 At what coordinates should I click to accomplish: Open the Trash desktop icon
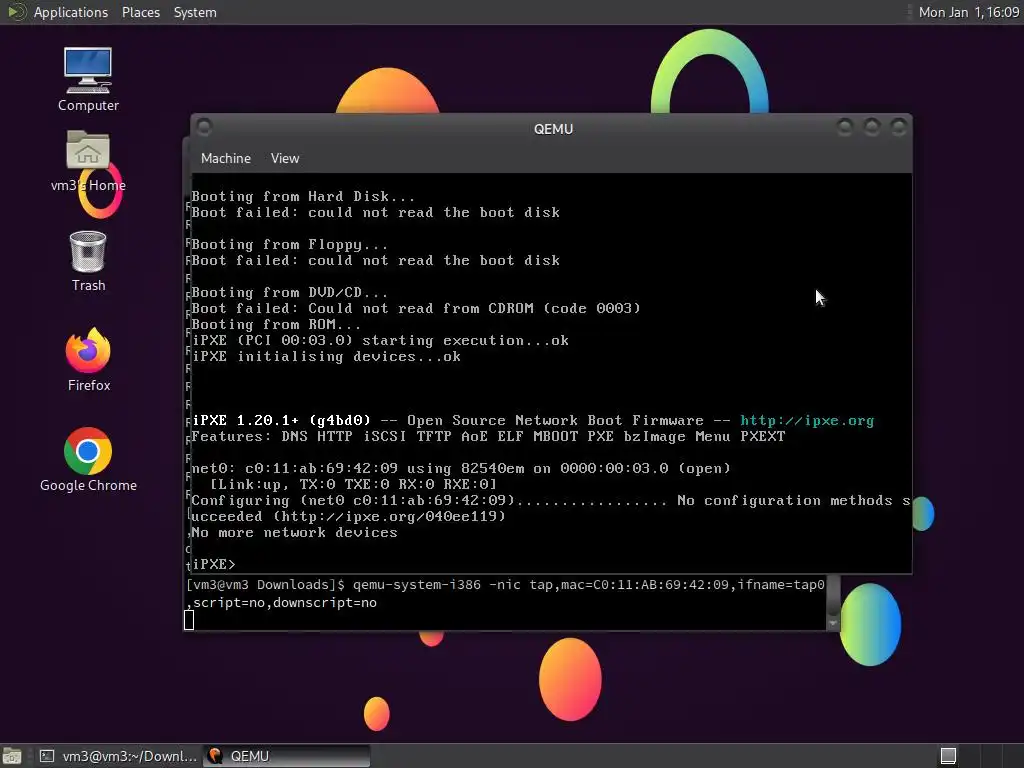pos(88,261)
